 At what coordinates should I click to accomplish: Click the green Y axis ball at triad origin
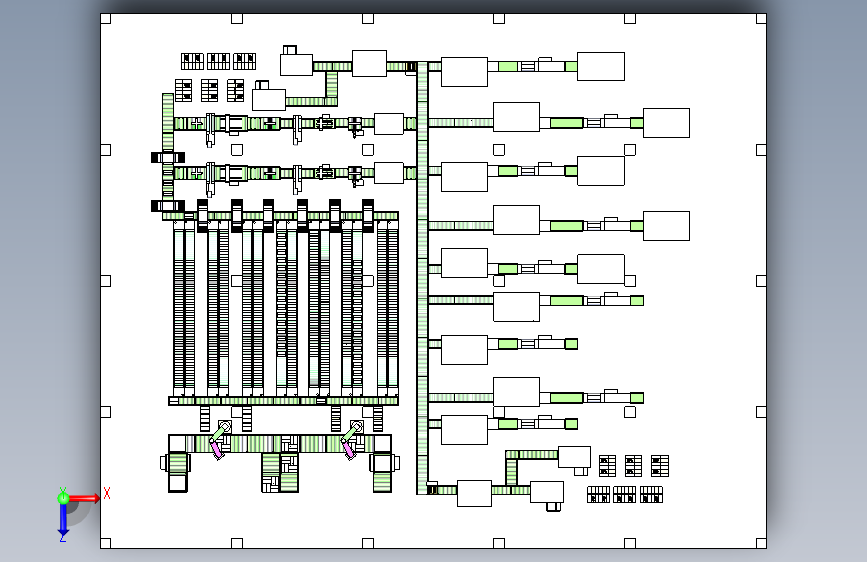[x=63, y=498]
